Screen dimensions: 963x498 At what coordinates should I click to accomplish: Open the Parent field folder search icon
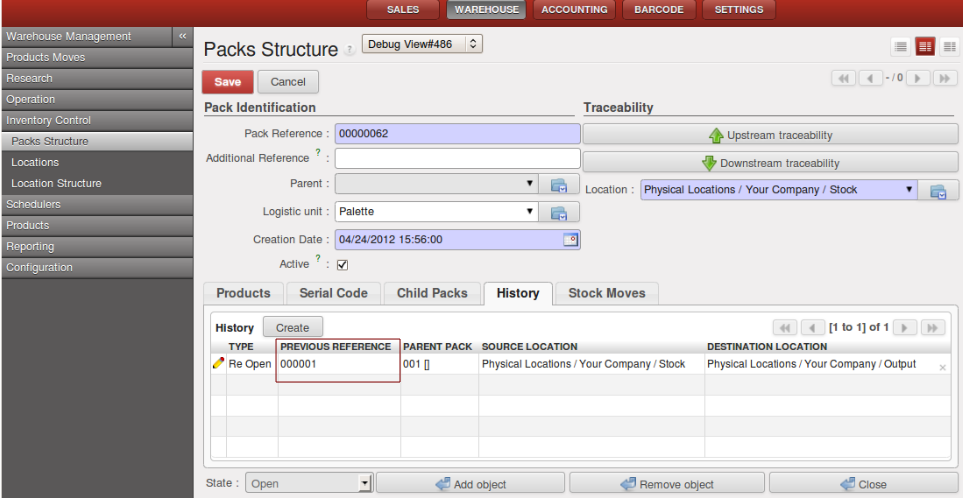(559, 185)
